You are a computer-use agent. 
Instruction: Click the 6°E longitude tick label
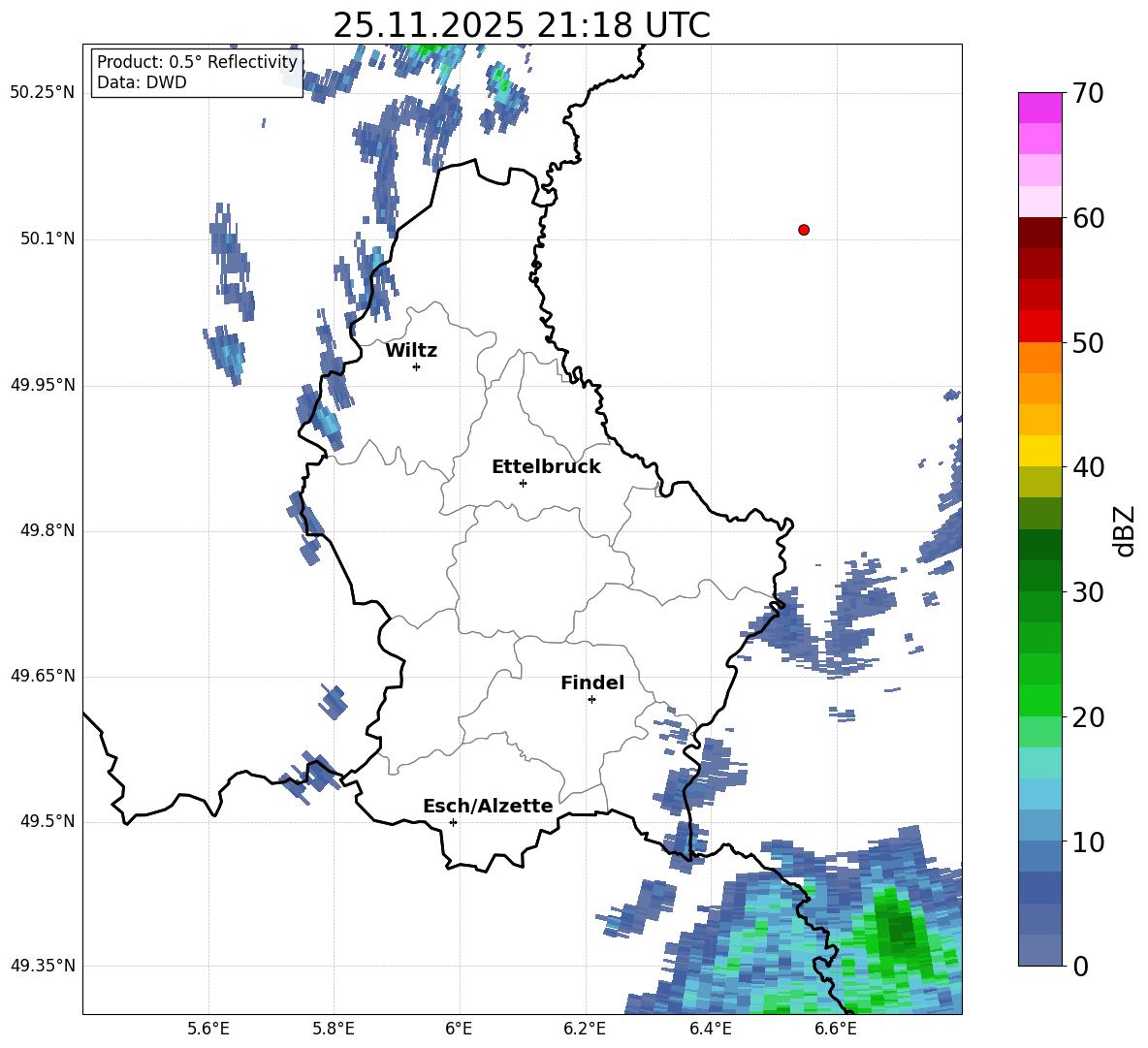459,1029
